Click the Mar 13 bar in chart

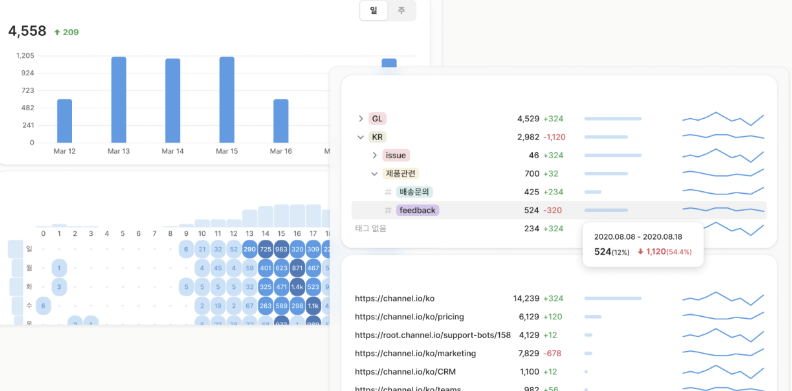(x=119, y=100)
